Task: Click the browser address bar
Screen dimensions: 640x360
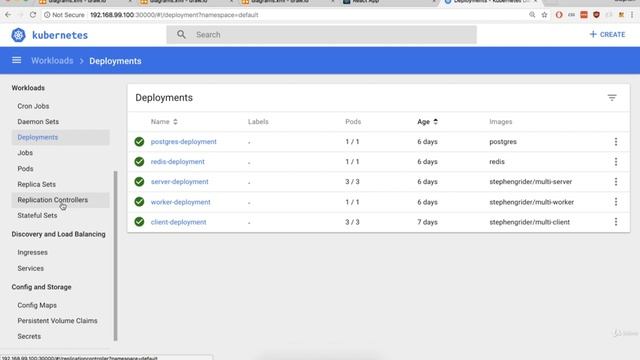Action: click(286, 15)
